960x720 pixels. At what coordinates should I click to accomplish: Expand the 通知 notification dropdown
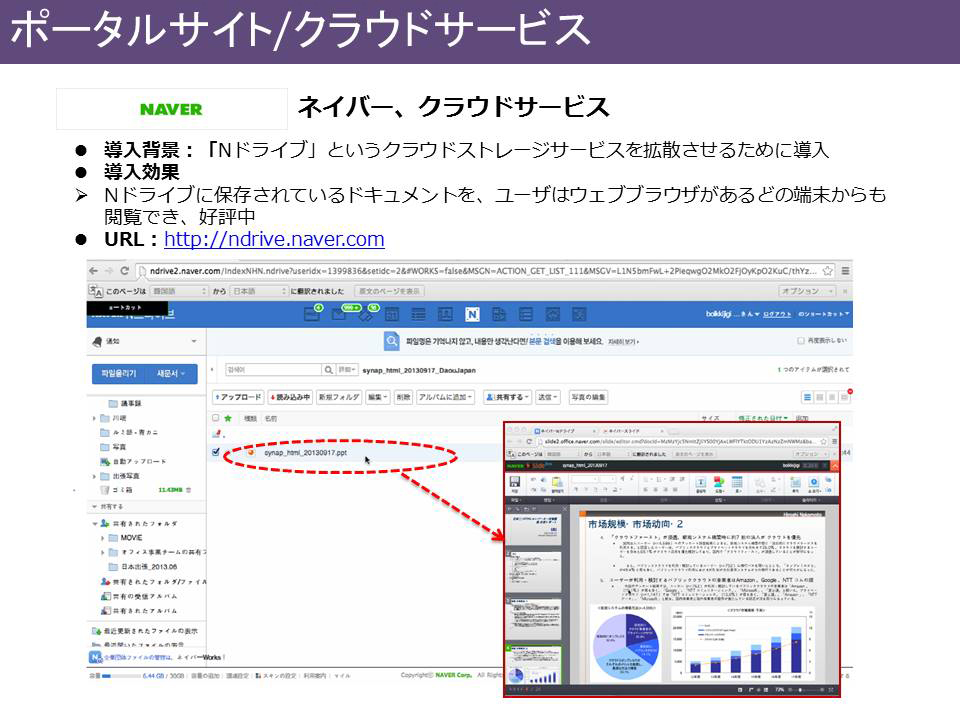pyautogui.click(x=193, y=341)
